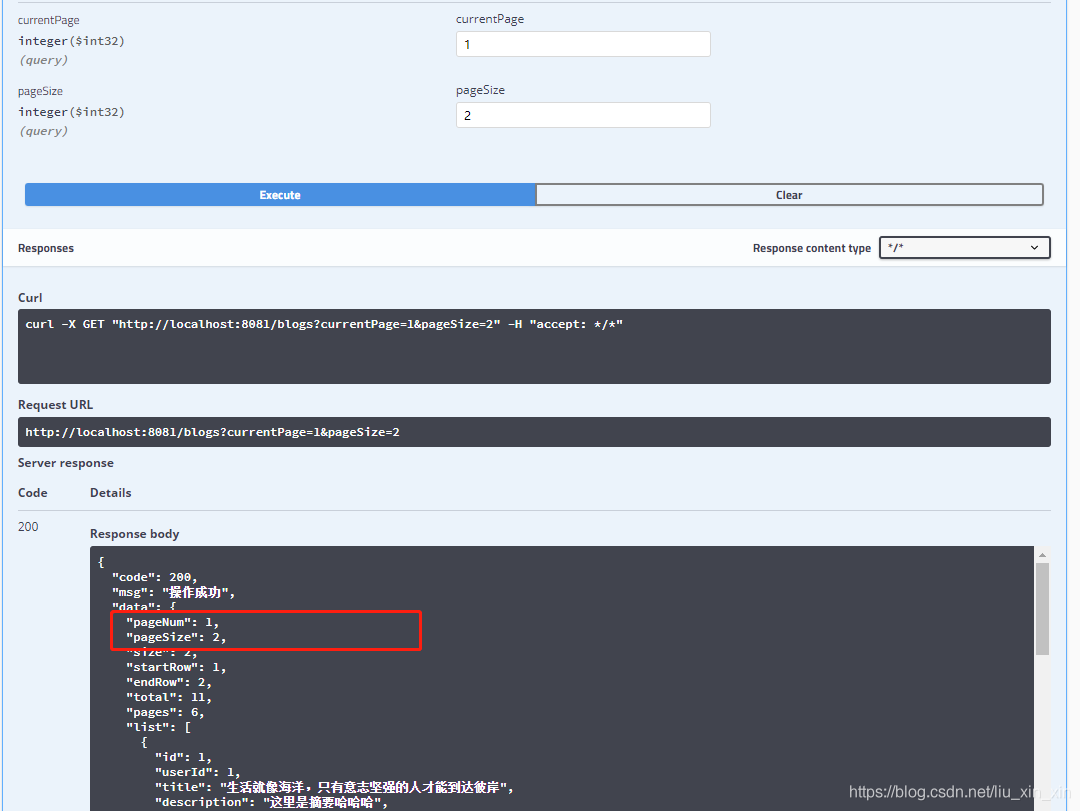Click the blue Execute button
1080x811 pixels.
(x=280, y=195)
